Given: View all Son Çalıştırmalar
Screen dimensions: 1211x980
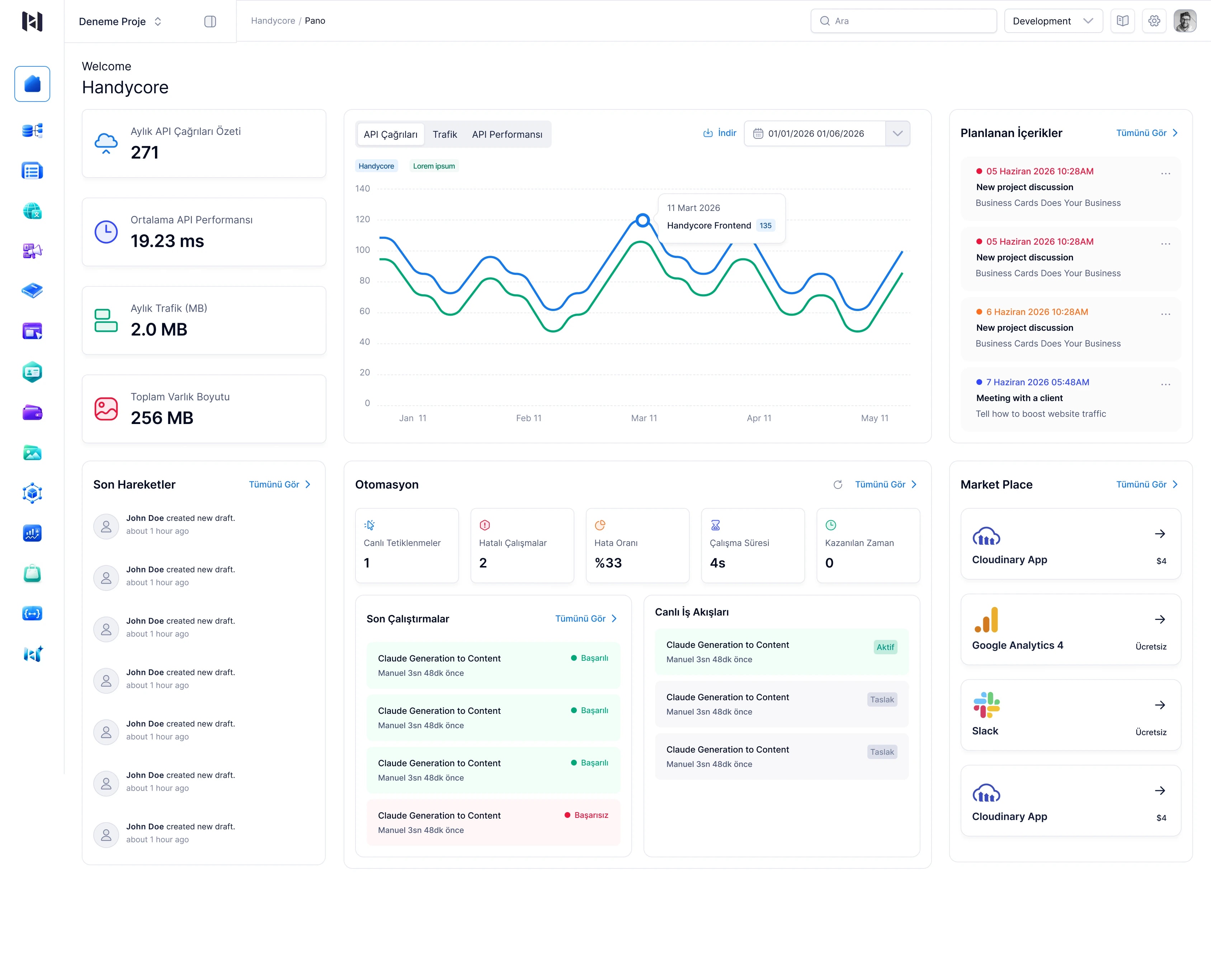Looking at the screenshot, I should (x=585, y=619).
